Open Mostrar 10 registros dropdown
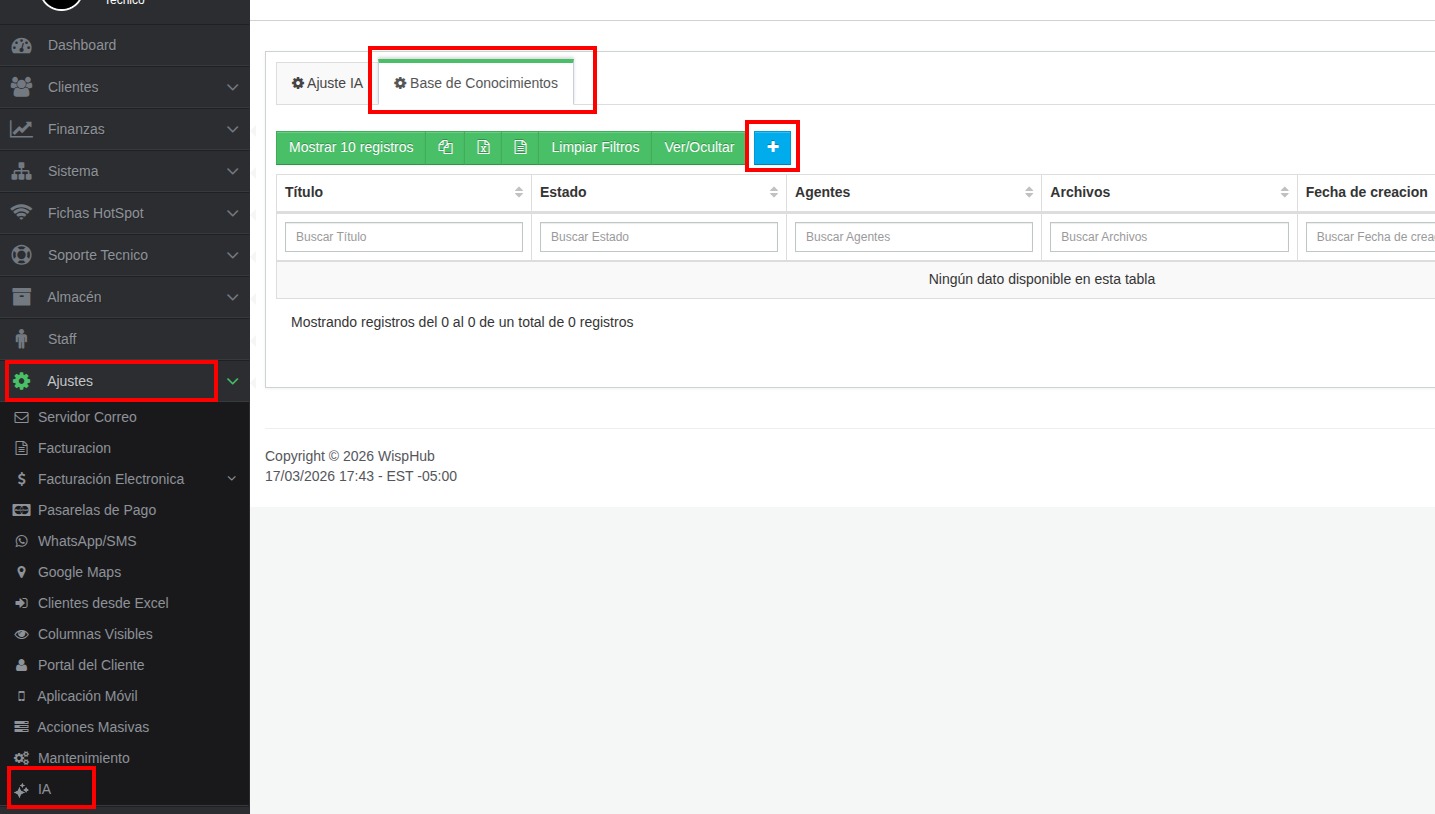The height and width of the screenshot is (814, 1435). 351,147
